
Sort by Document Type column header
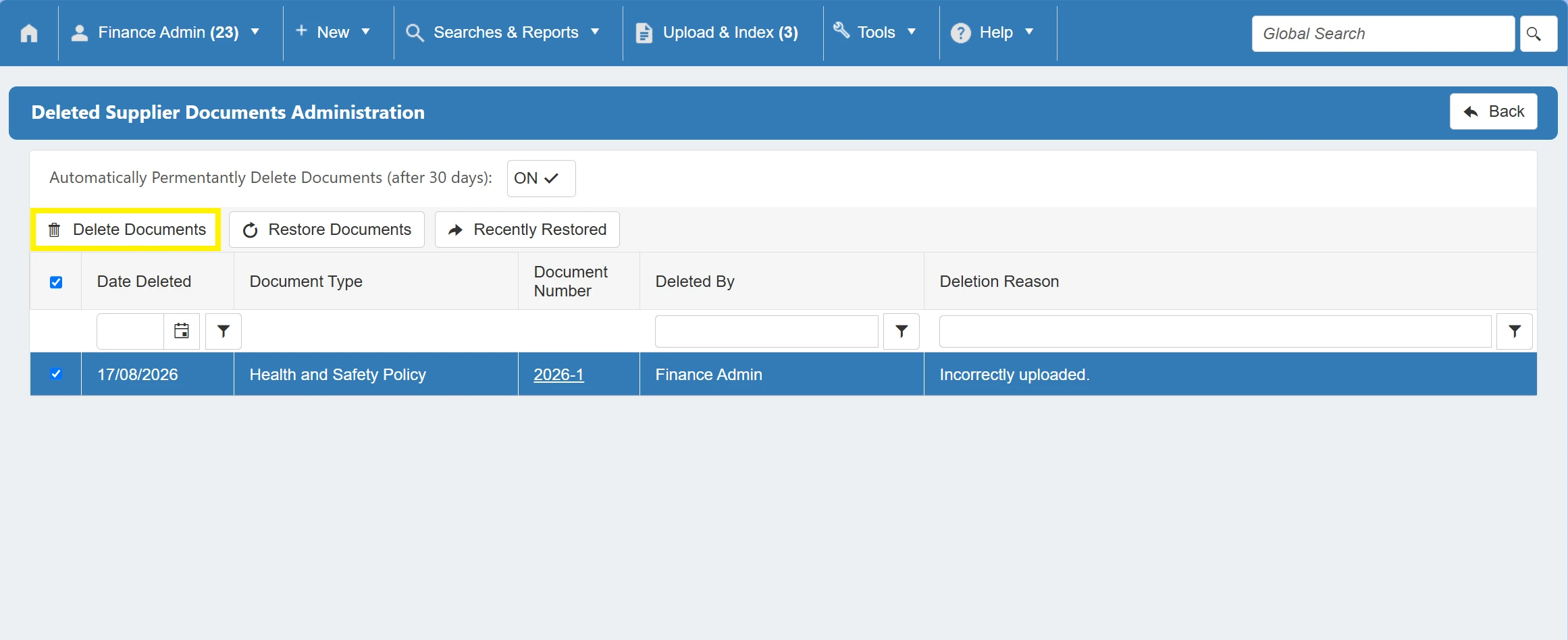[306, 282]
